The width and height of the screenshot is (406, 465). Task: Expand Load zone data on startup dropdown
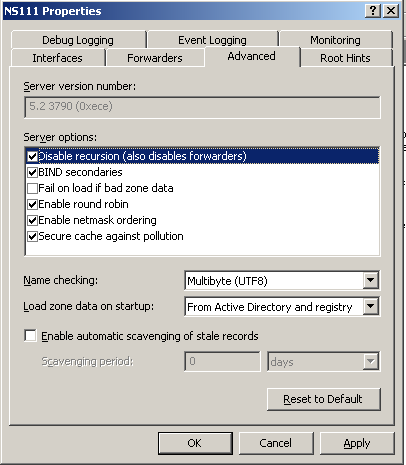point(370,306)
